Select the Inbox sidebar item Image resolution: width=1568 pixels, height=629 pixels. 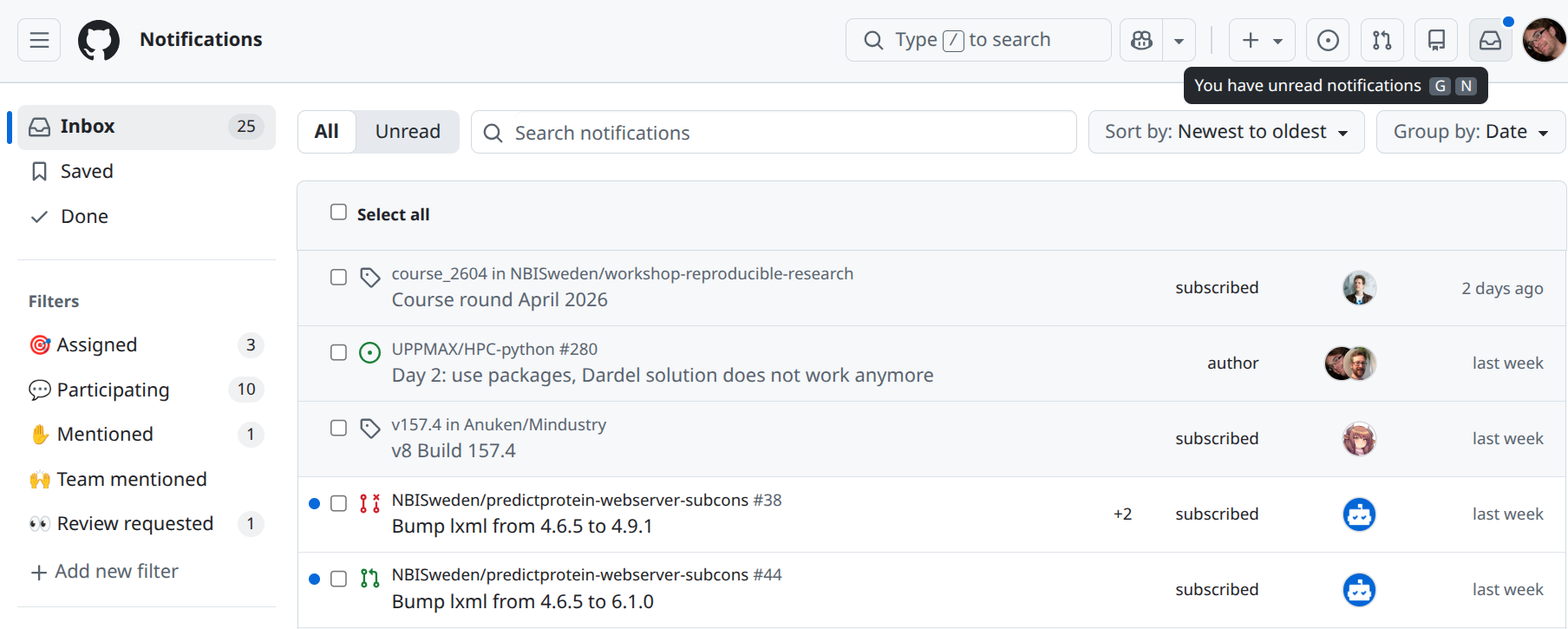[147, 127]
